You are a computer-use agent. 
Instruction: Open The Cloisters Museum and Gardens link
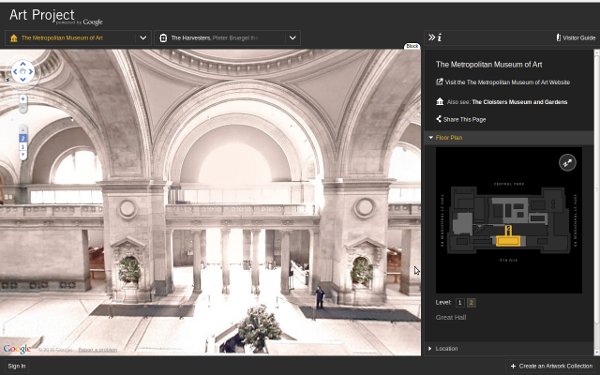pyautogui.click(x=519, y=102)
